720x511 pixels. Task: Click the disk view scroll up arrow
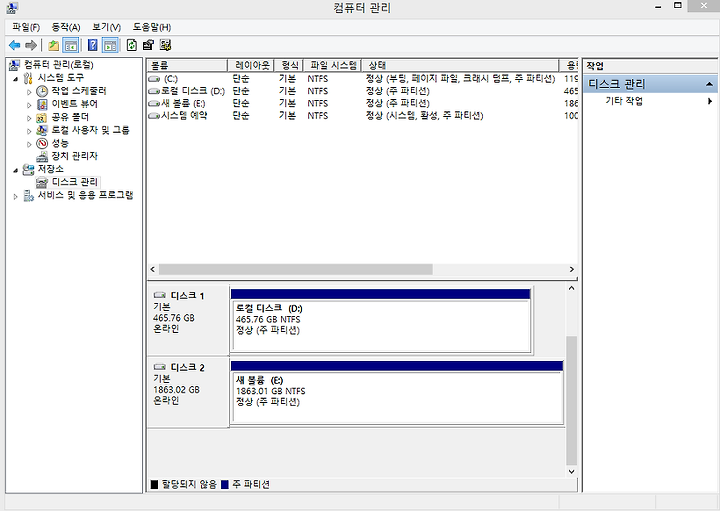(571, 288)
